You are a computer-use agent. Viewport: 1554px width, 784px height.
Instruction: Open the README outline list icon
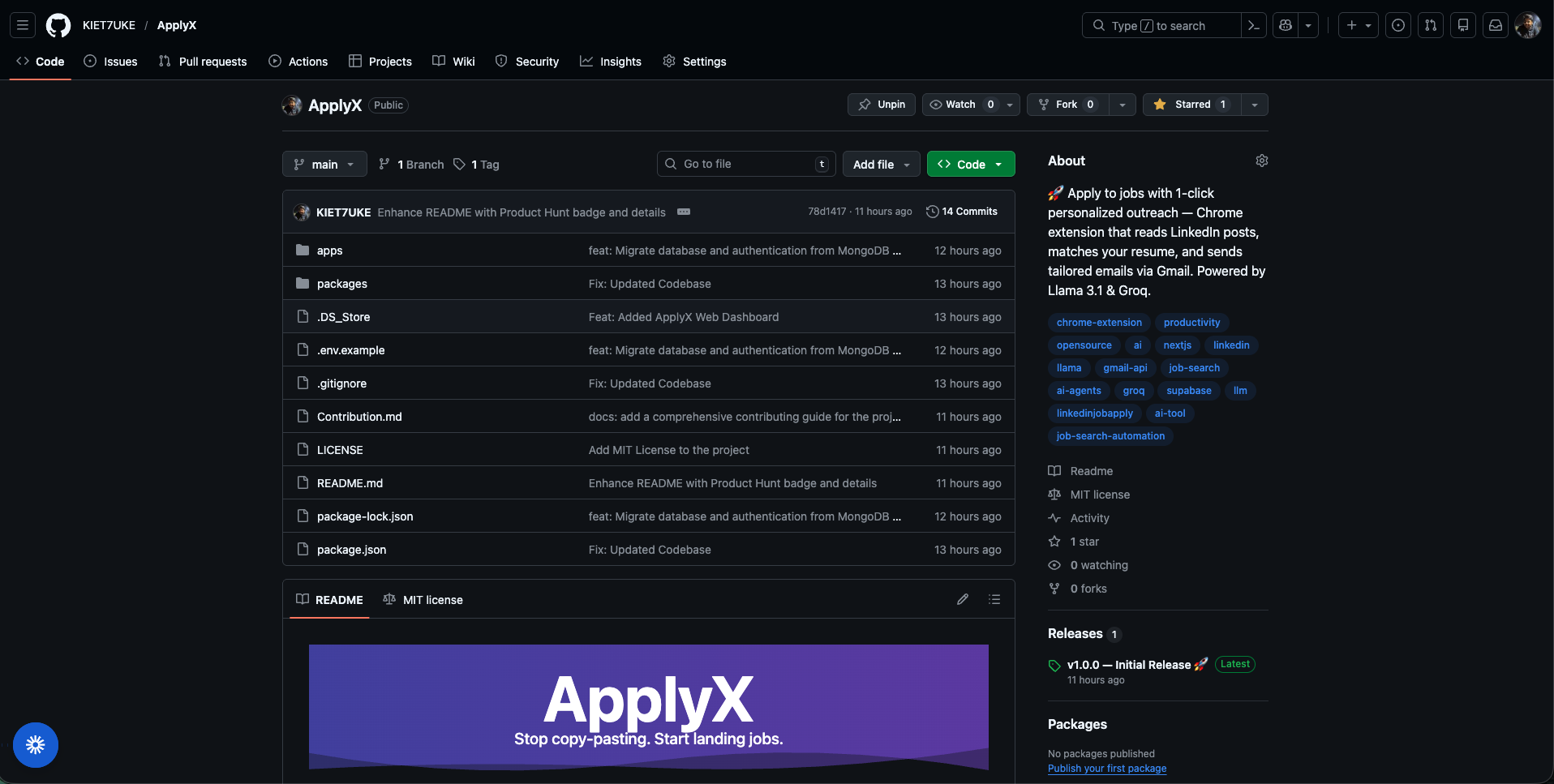tap(994, 599)
